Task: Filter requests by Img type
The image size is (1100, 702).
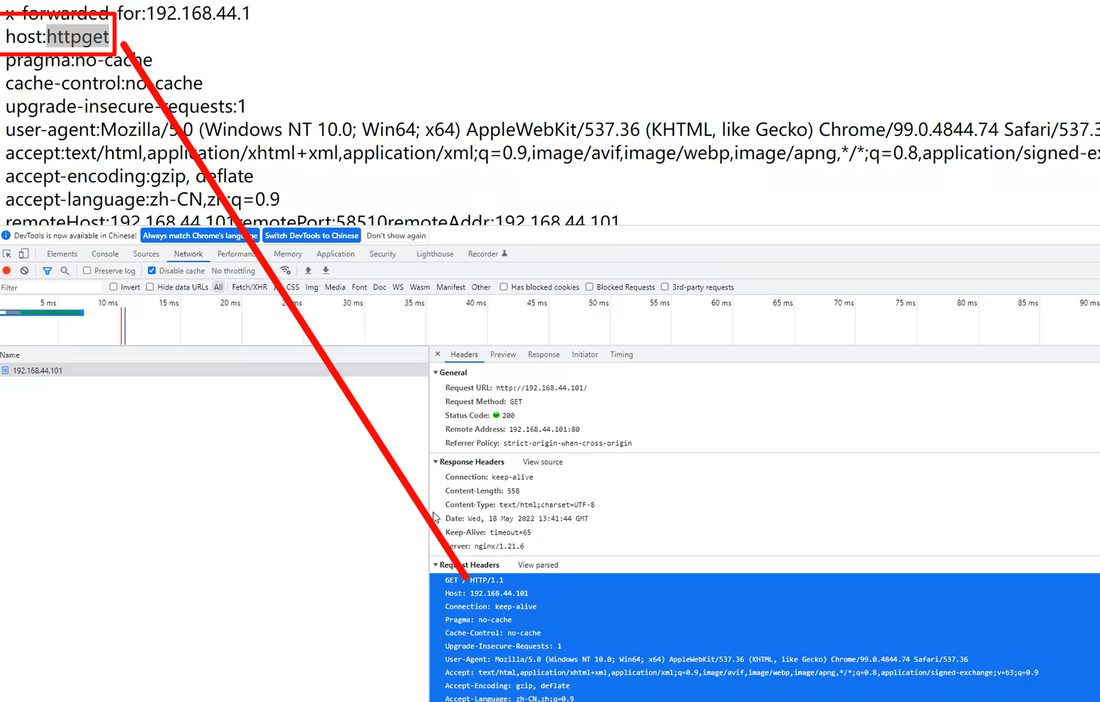Action: click(x=311, y=287)
